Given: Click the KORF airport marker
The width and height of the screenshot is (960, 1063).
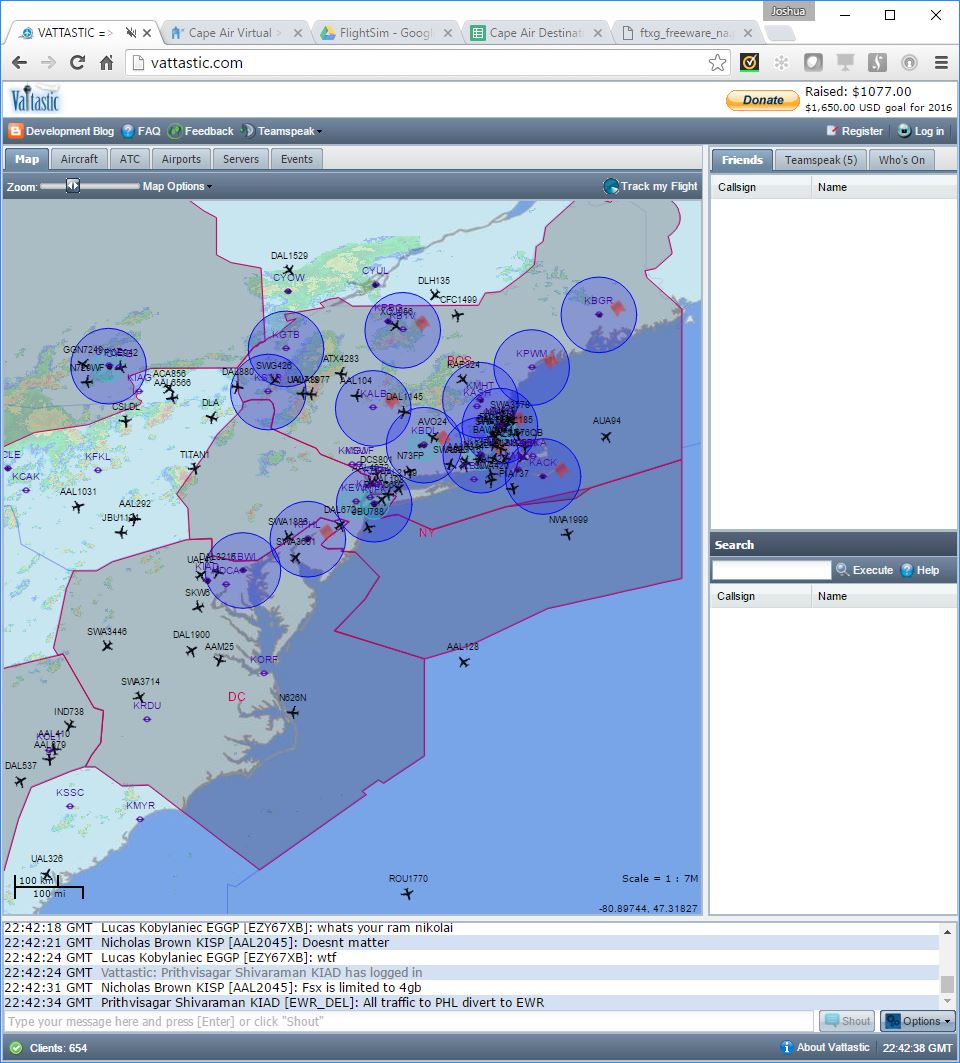Looking at the screenshot, I should point(264,673).
